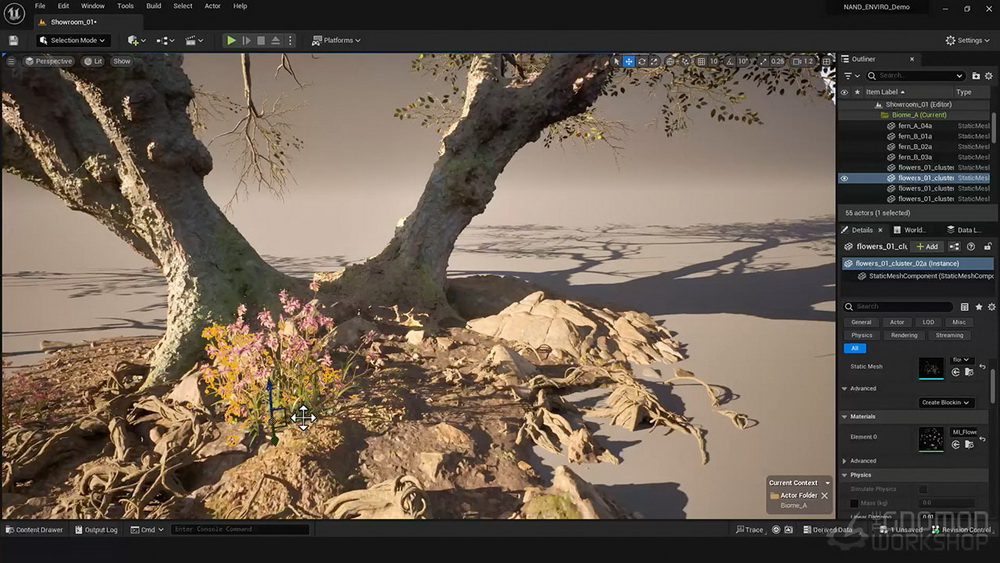
Task: Click the Add component button
Action: 927,247
